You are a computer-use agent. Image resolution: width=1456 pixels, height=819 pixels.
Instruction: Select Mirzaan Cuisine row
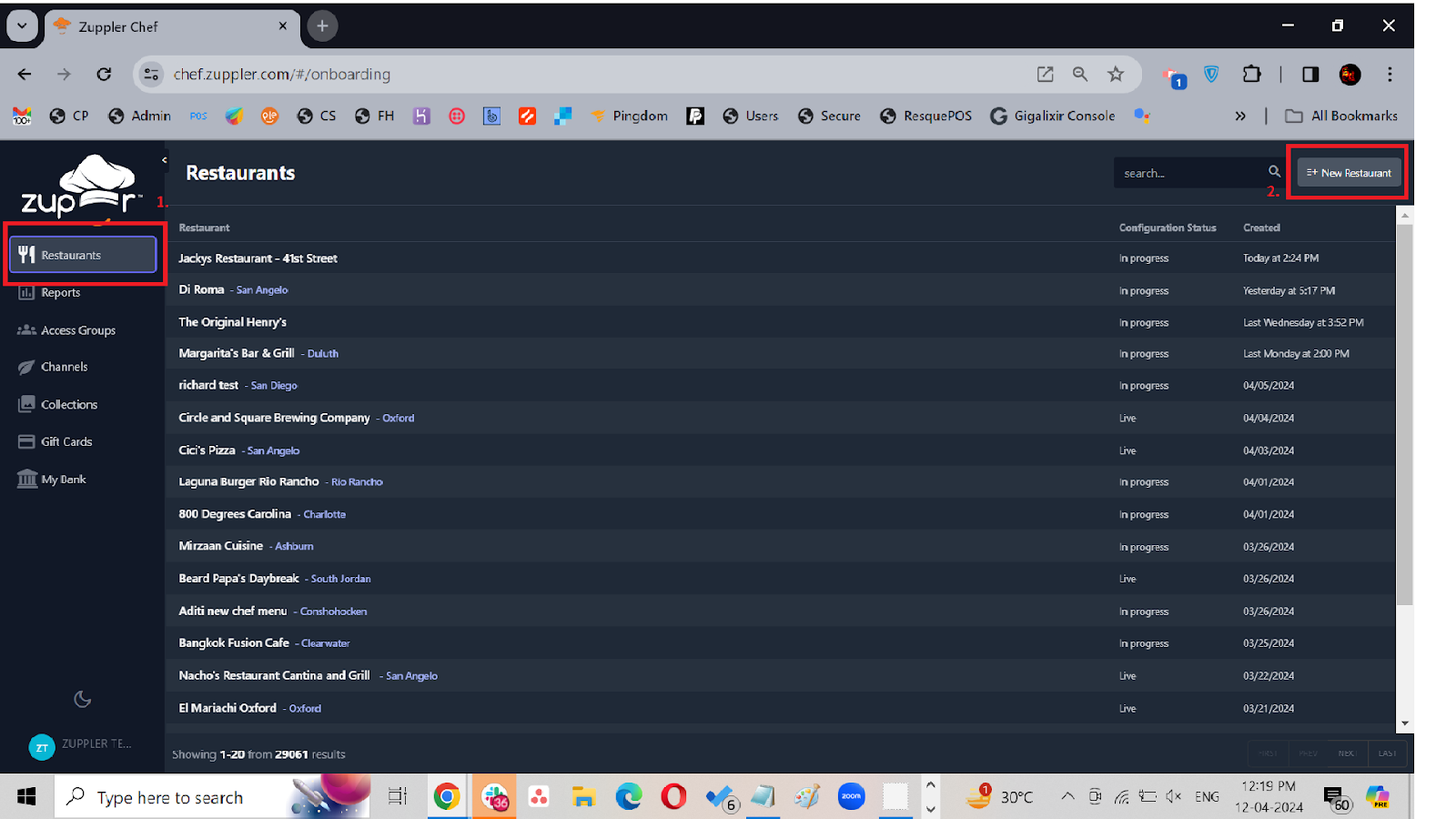tap(780, 547)
